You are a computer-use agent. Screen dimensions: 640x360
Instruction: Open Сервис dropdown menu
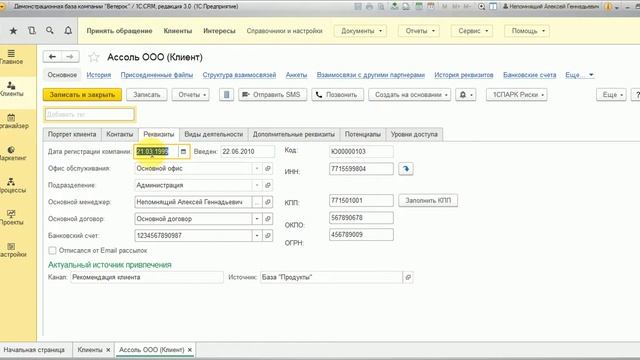[472, 31]
